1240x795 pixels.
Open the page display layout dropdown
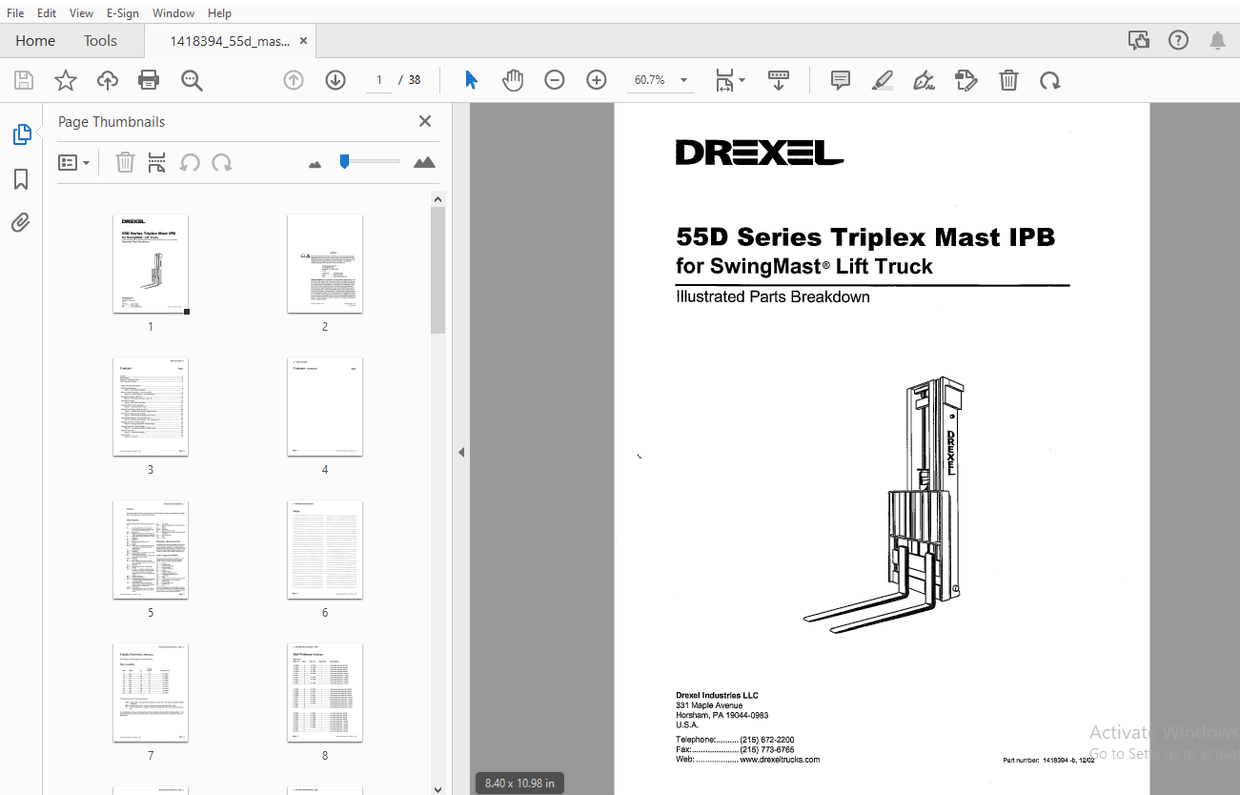730,80
